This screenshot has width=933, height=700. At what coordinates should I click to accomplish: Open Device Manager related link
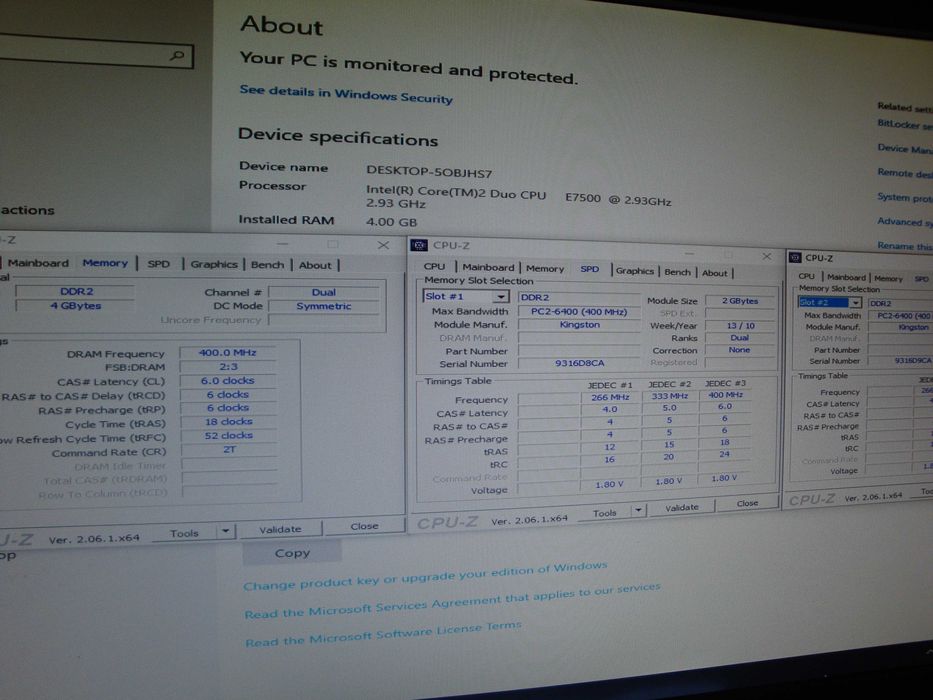(x=904, y=149)
